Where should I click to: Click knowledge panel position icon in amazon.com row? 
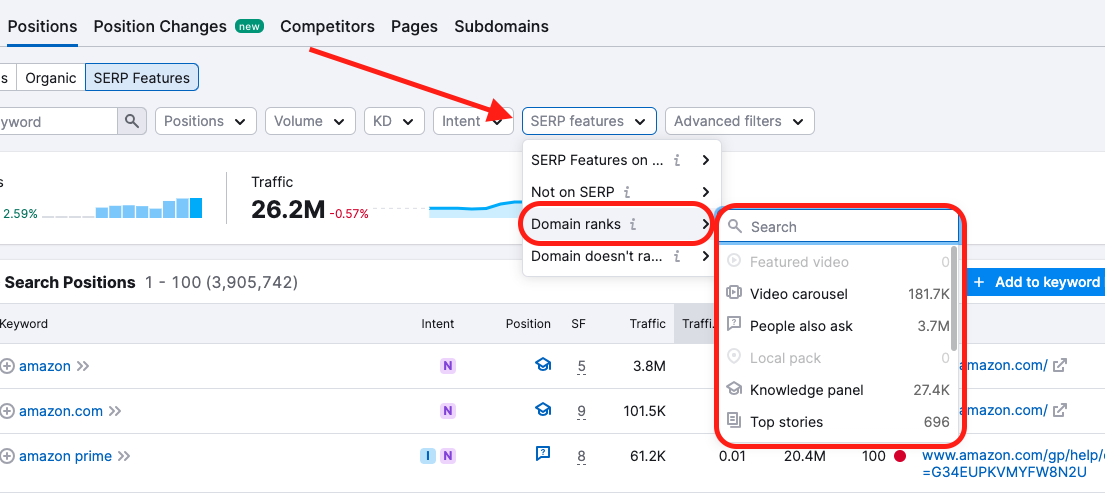pos(543,410)
